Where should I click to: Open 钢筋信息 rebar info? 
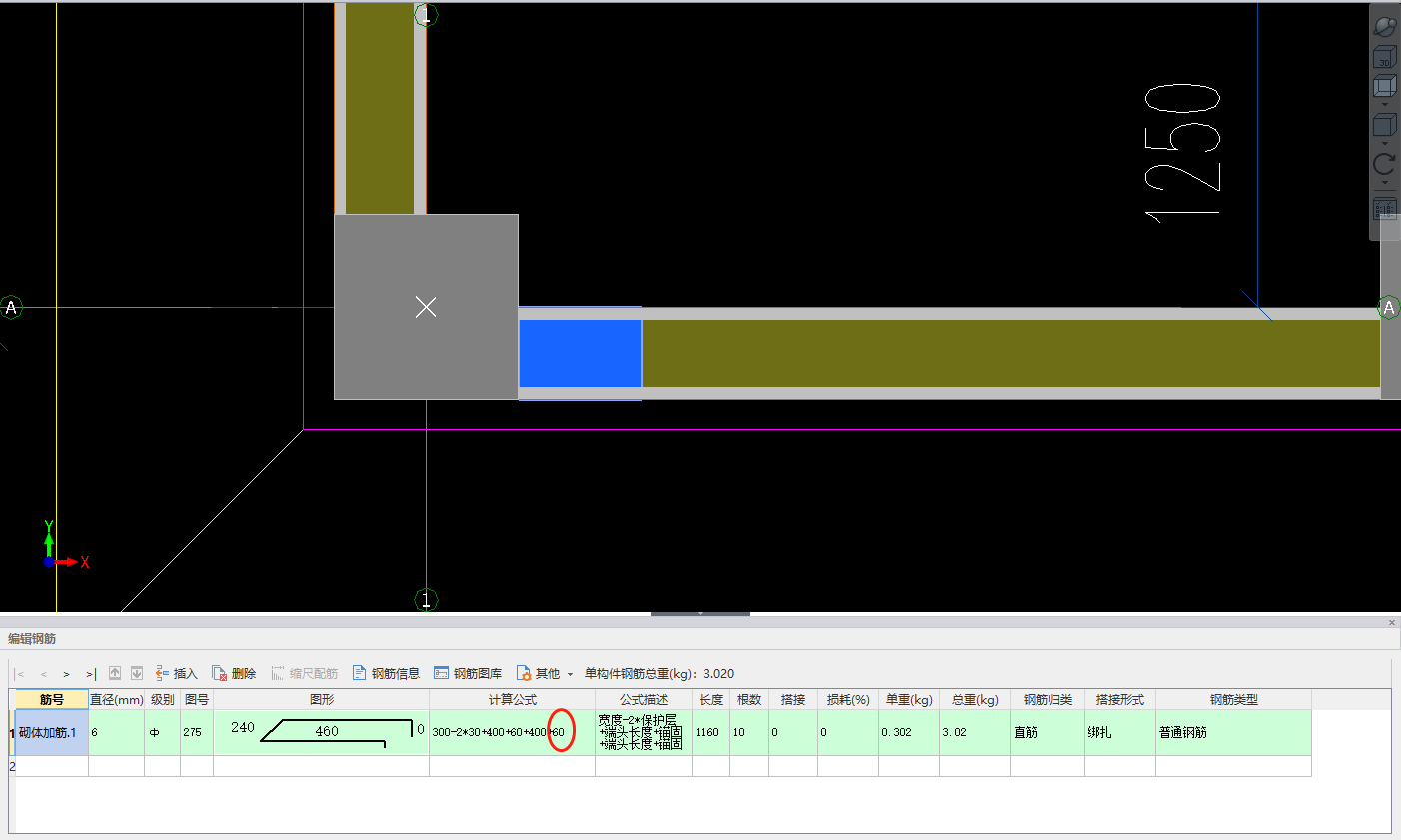386,673
